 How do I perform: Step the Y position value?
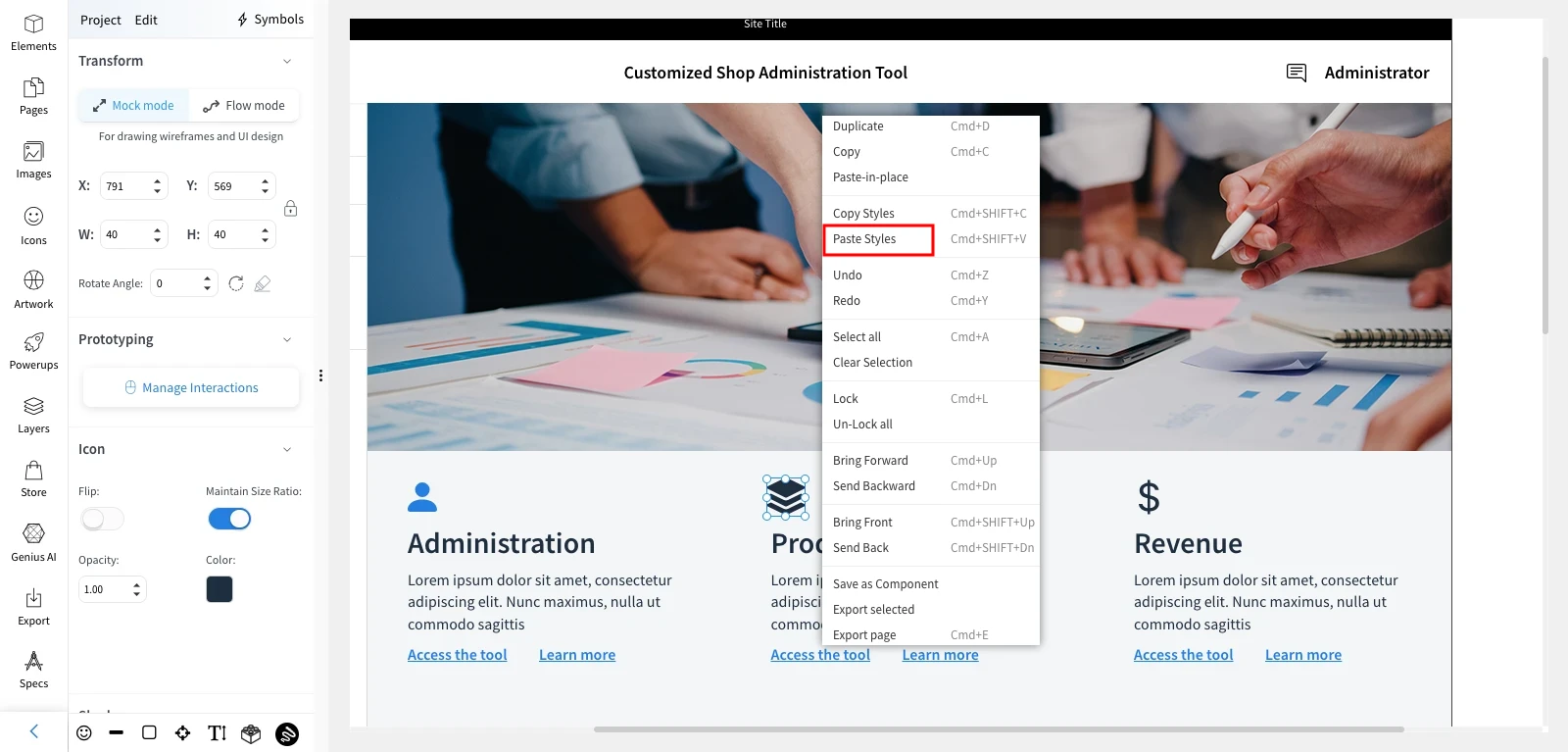pos(265,186)
